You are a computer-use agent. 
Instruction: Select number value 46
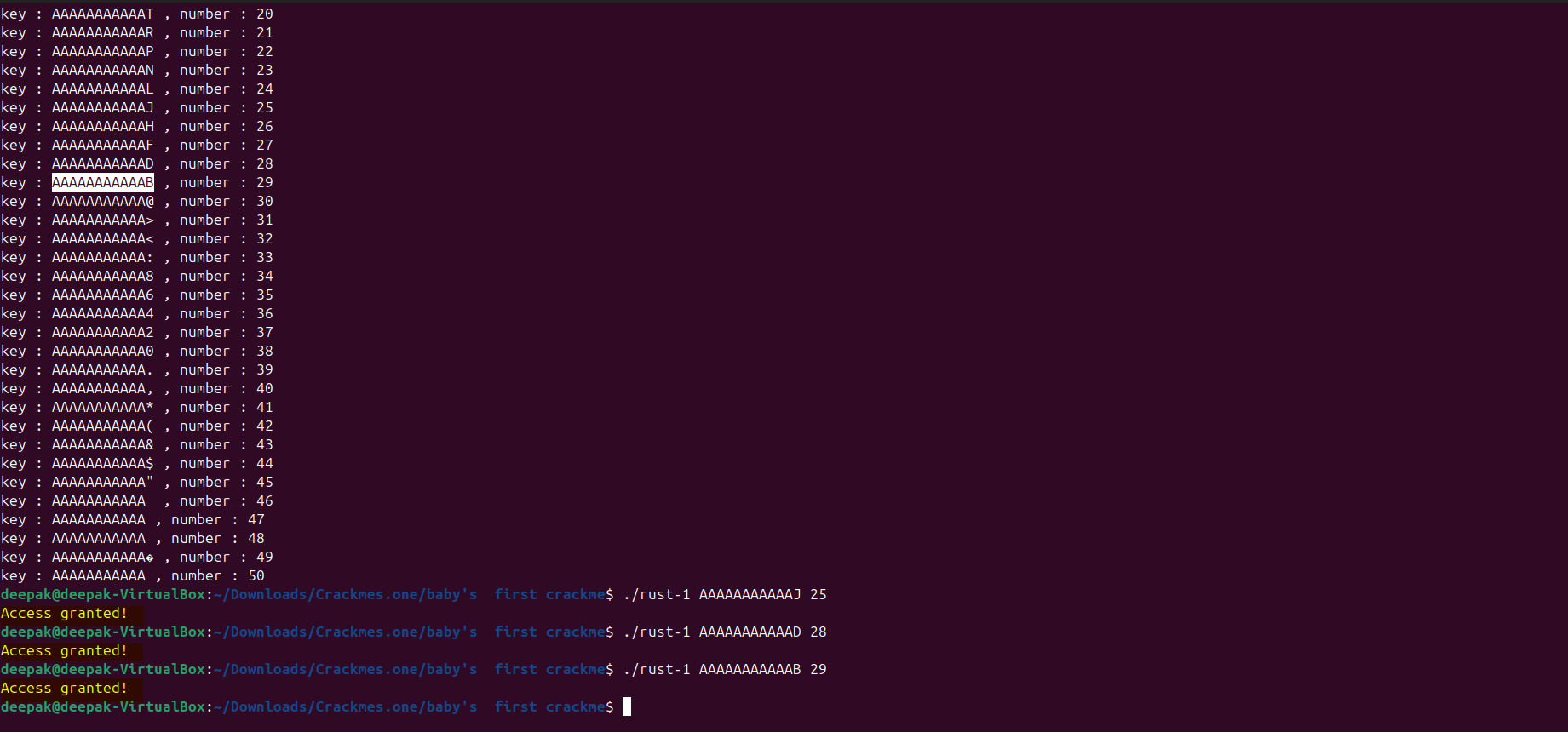[x=265, y=500]
